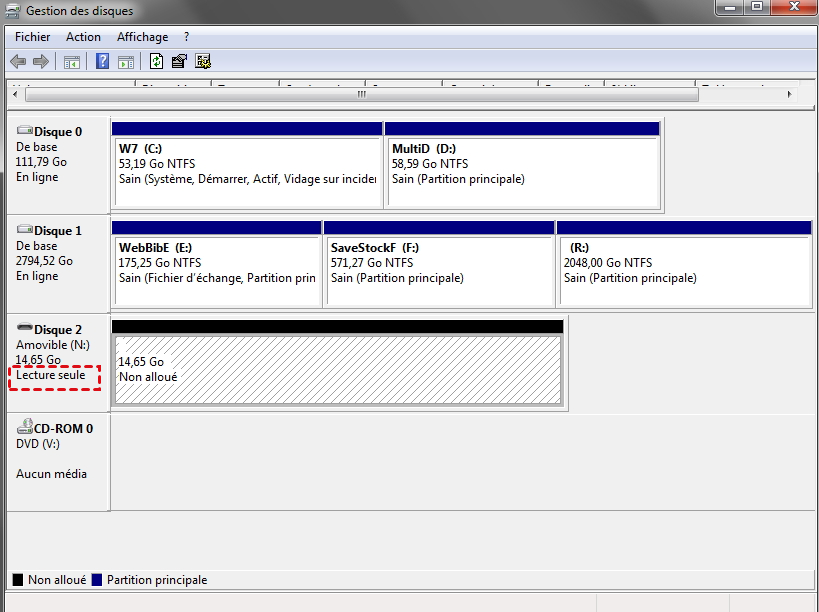Open Properties via the toolbar icon

tap(179, 62)
